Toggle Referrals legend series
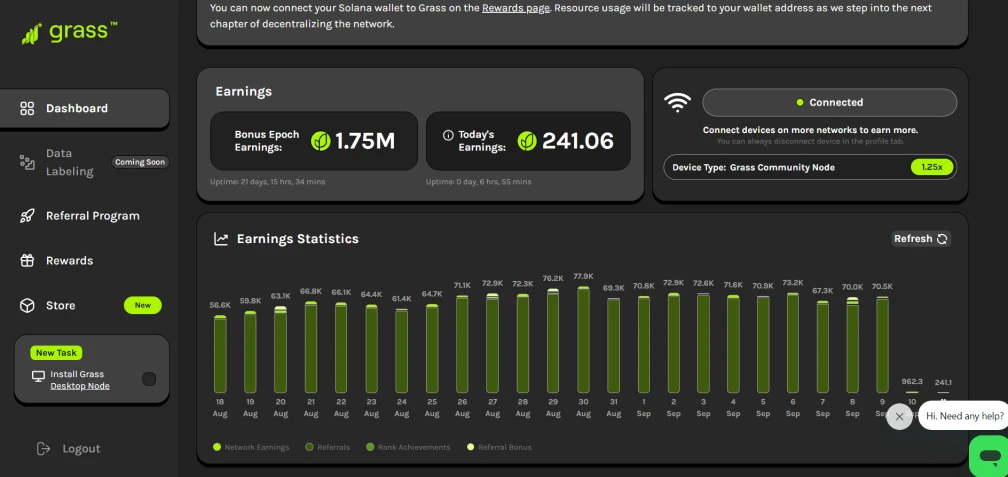 coord(328,447)
